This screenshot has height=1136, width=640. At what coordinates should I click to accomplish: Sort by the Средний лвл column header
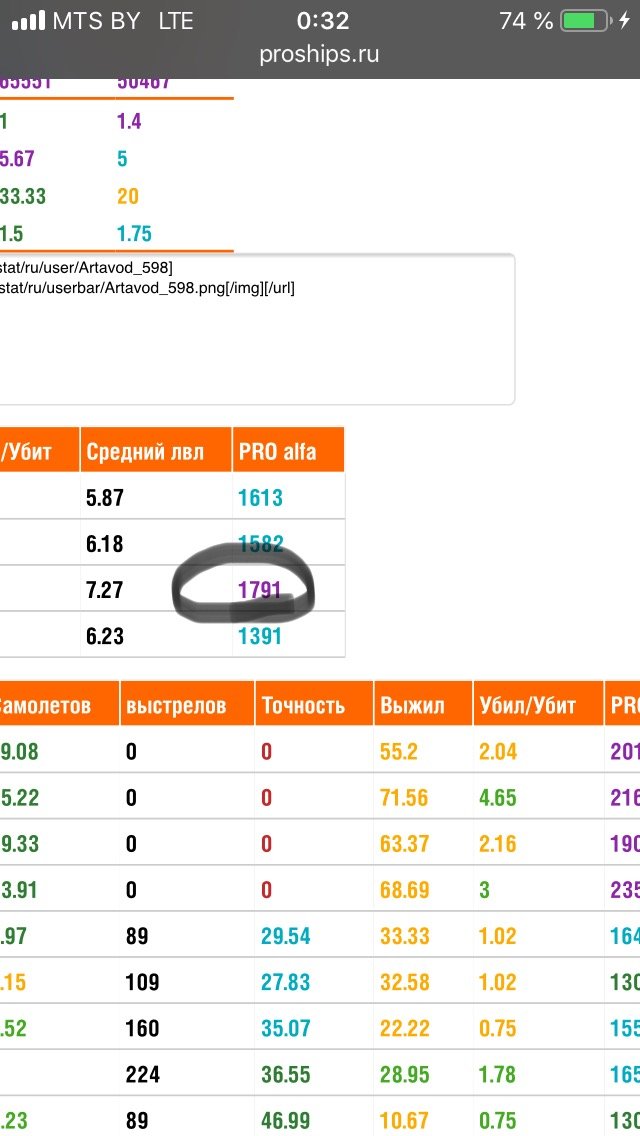[x=145, y=452]
